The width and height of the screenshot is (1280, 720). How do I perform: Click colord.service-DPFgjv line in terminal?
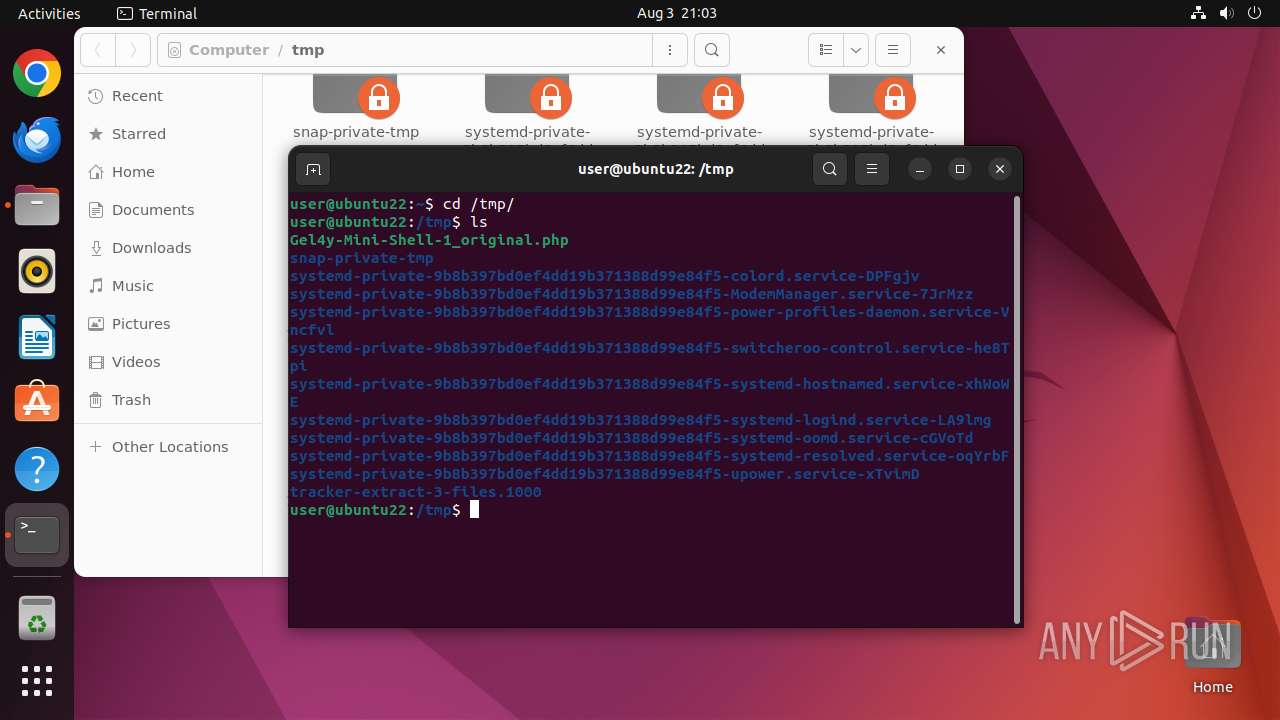[x=604, y=276]
